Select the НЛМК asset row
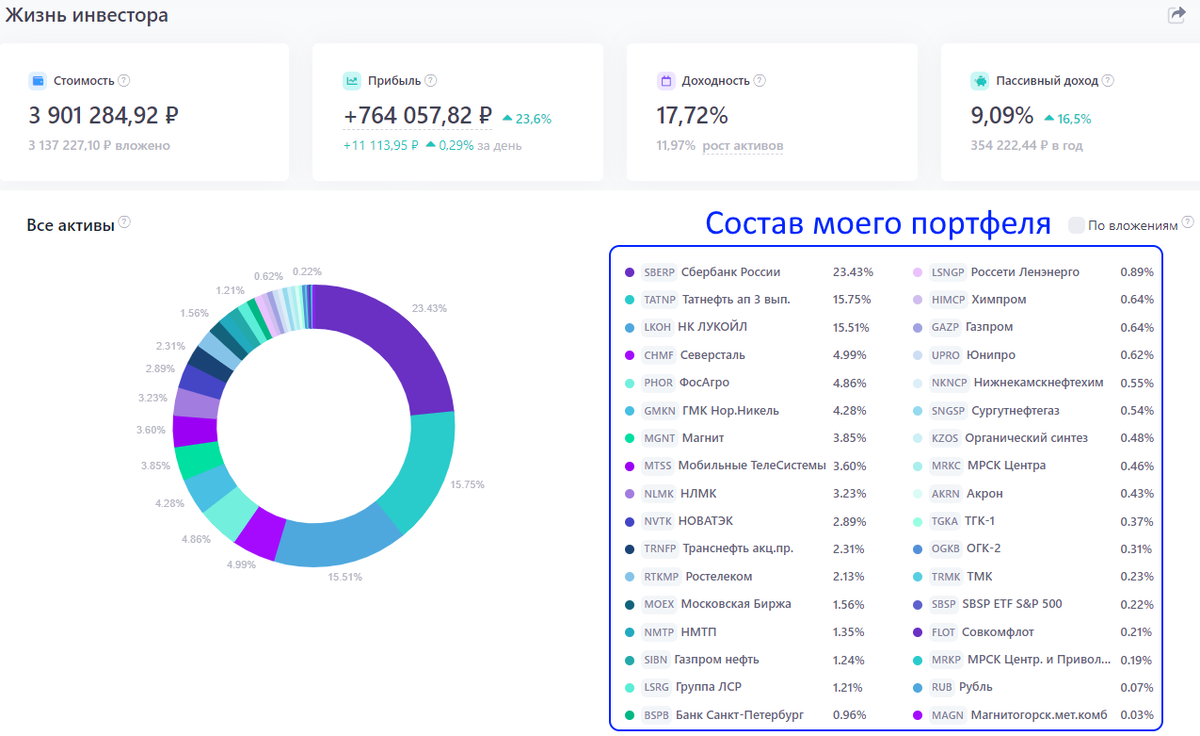The width and height of the screenshot is (1200, 736). [748, 493]
